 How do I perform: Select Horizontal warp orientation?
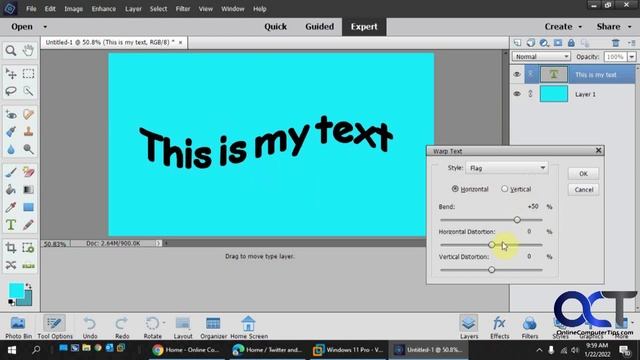tap(455, 189)
